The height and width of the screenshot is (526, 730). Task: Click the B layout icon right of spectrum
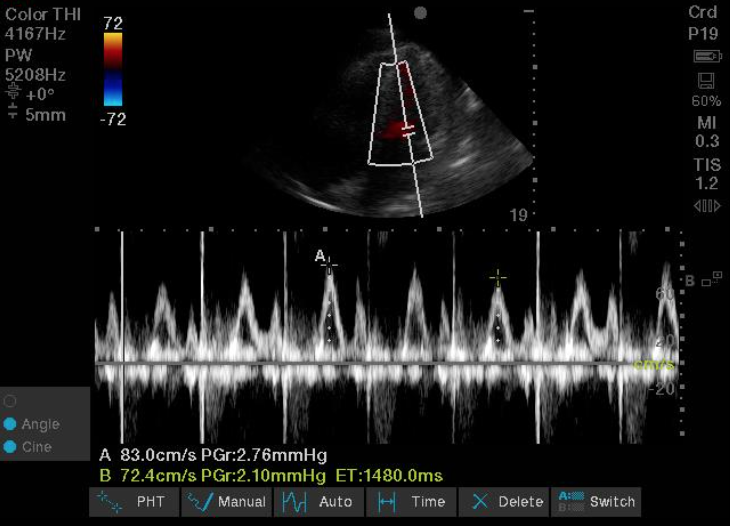pos(711,279)
